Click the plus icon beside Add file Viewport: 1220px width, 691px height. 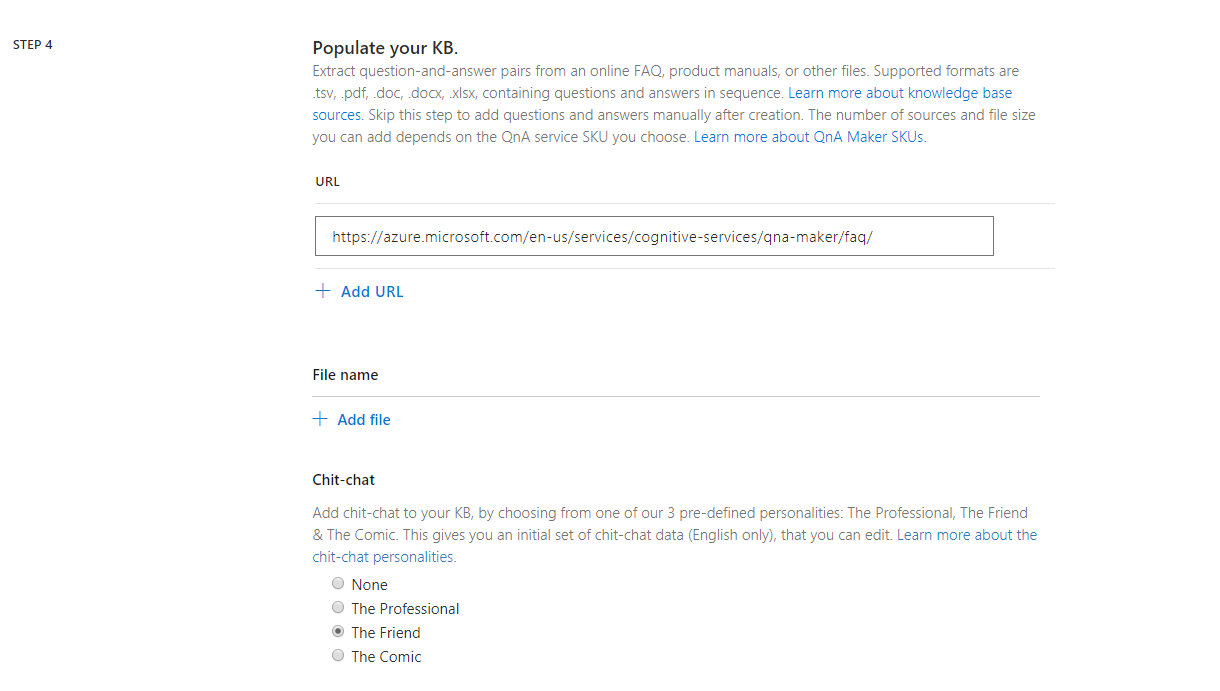tap(320, 418)
